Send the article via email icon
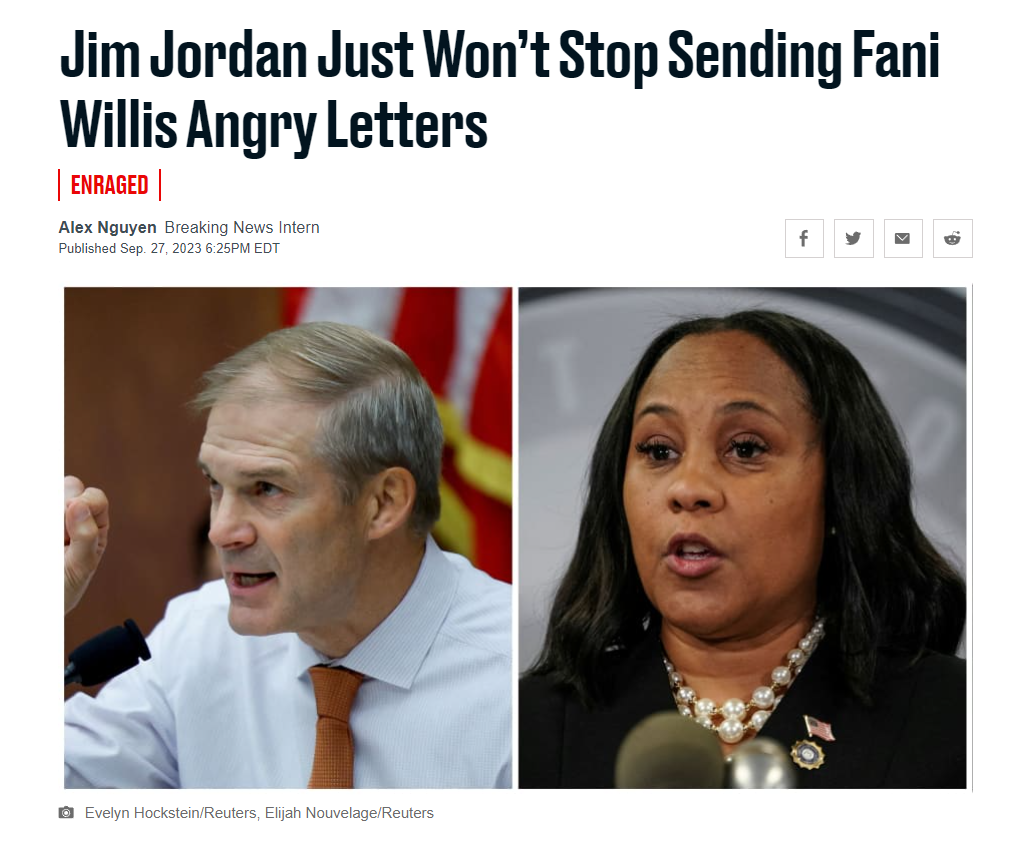 tap(903, 239)
